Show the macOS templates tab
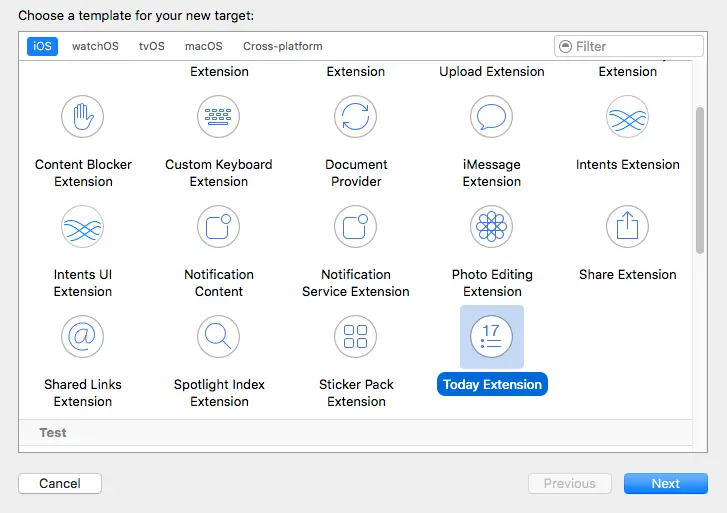The height and width of the screenshot is (513, 727). pyautogui.click(x=204, y=46)
